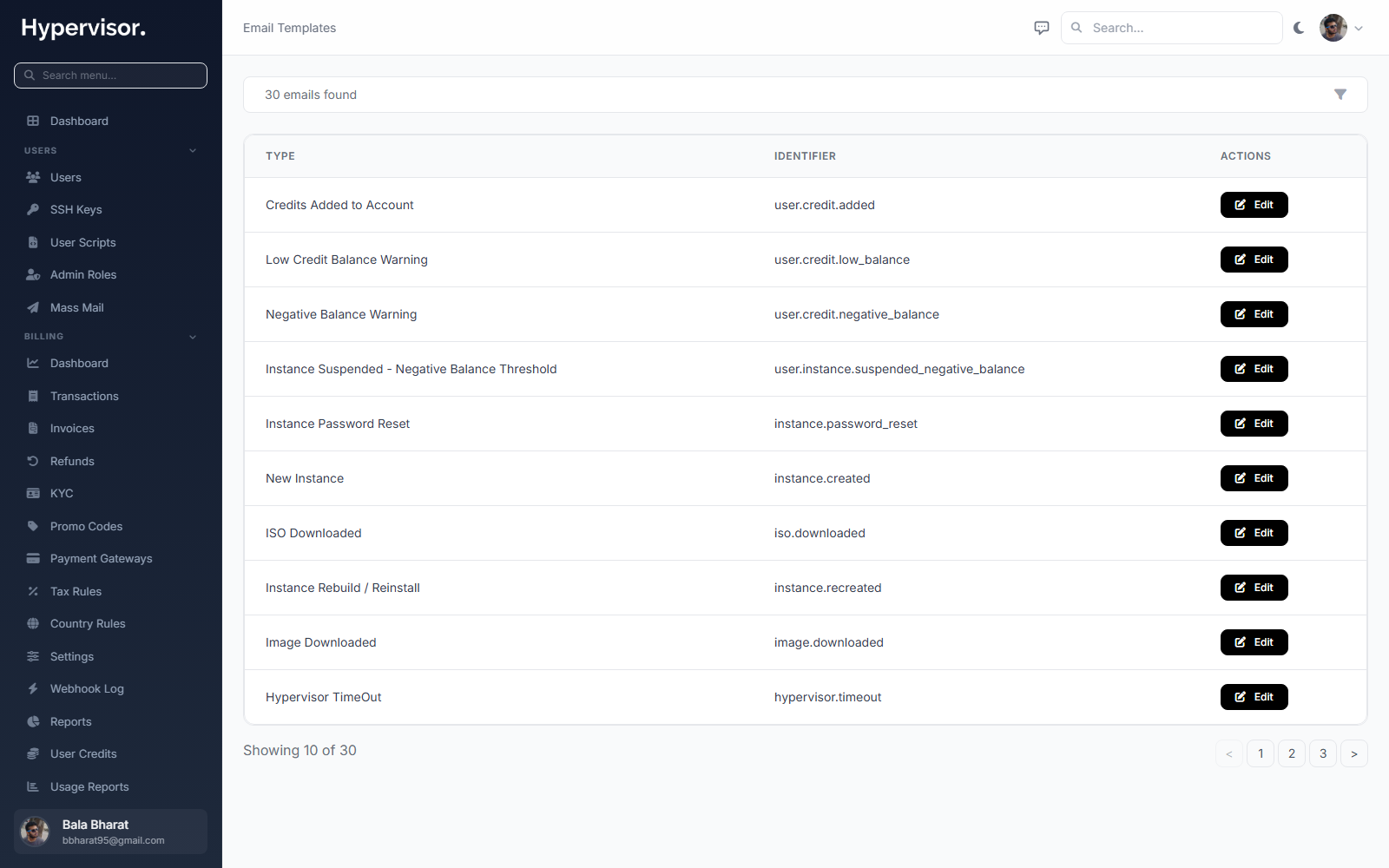
Task: Click the Refunds undo icon
Action: [x=33, y=461]
